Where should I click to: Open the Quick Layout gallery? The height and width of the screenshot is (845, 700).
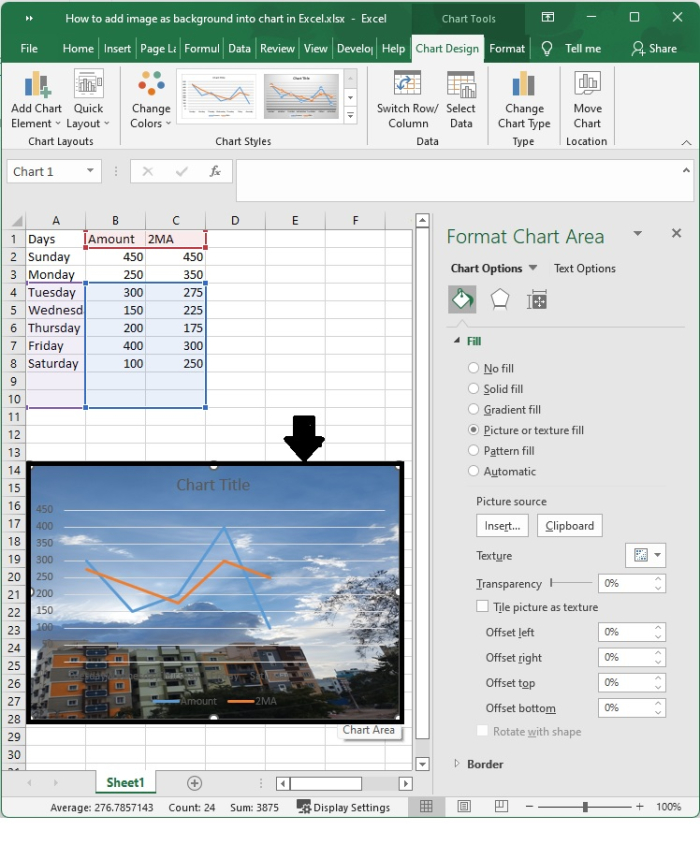pos(88,100)
